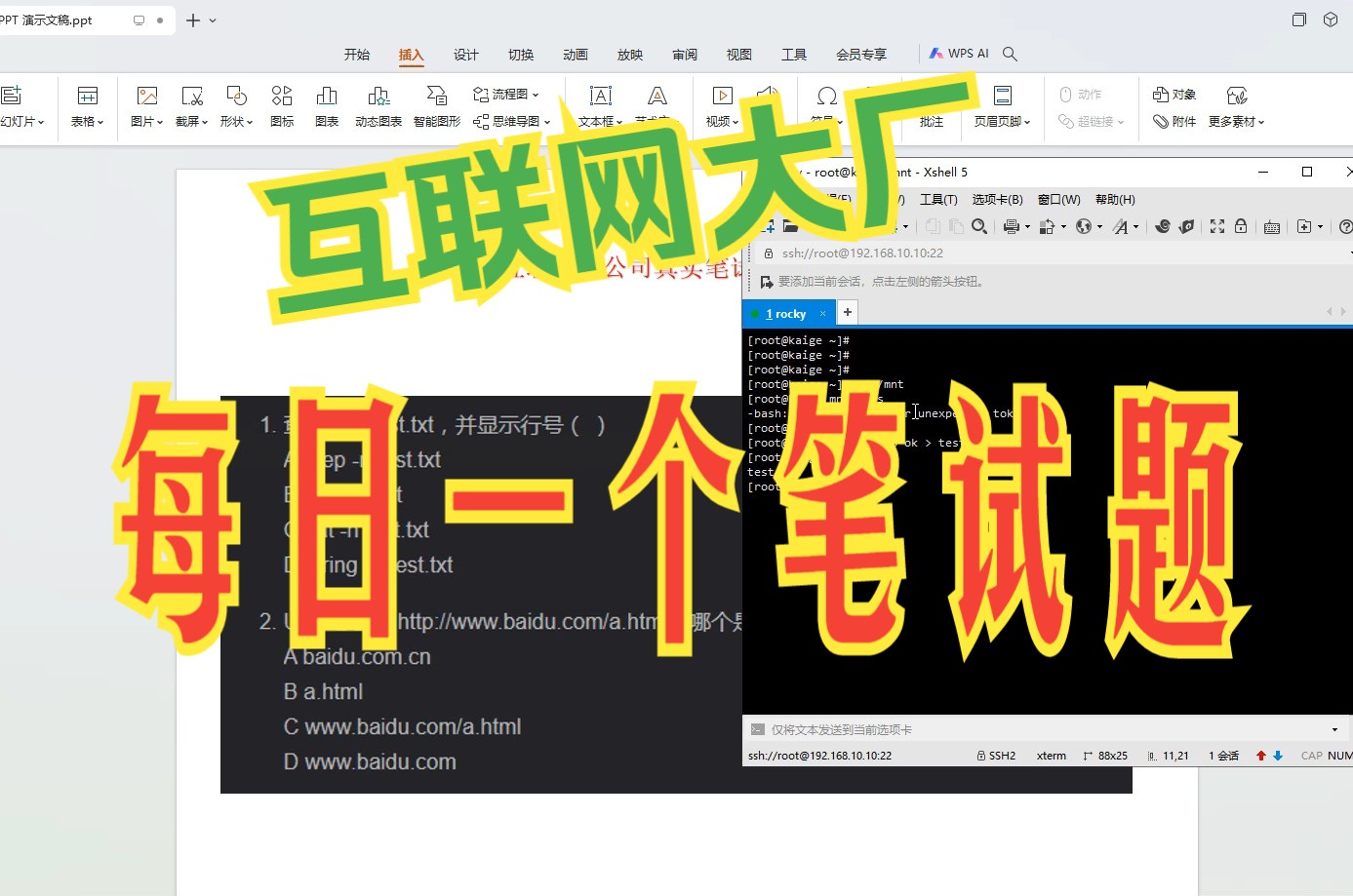Click the Xshell find magnifier icon

[979, 226]
